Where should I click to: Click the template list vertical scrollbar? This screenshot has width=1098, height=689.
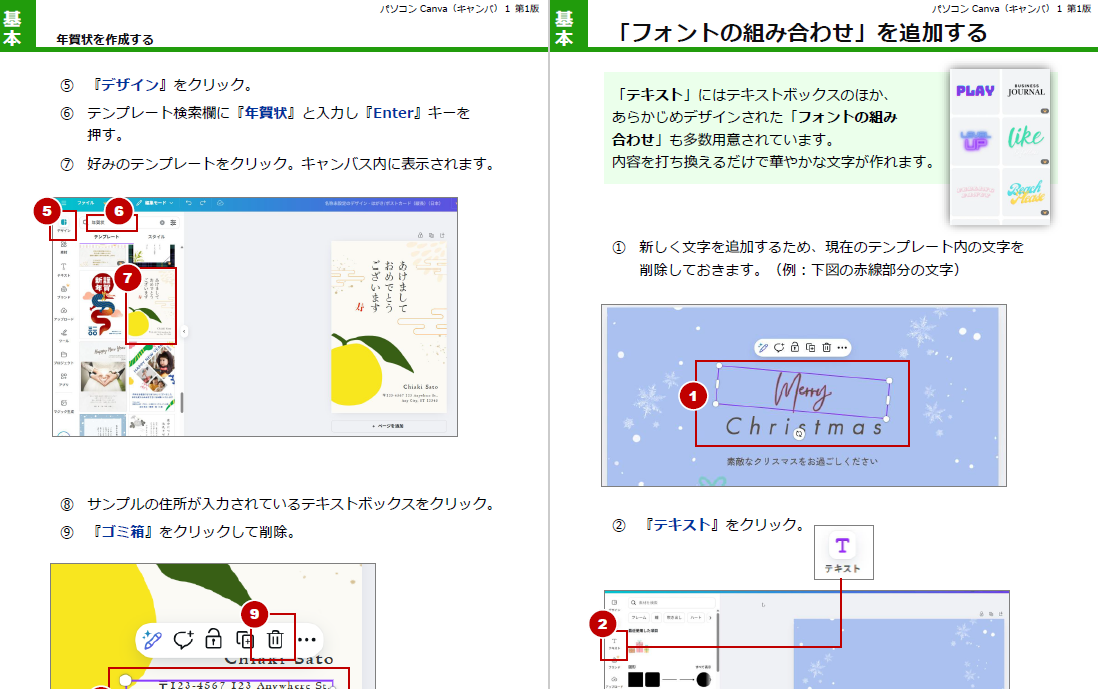[x=182, y=403]
